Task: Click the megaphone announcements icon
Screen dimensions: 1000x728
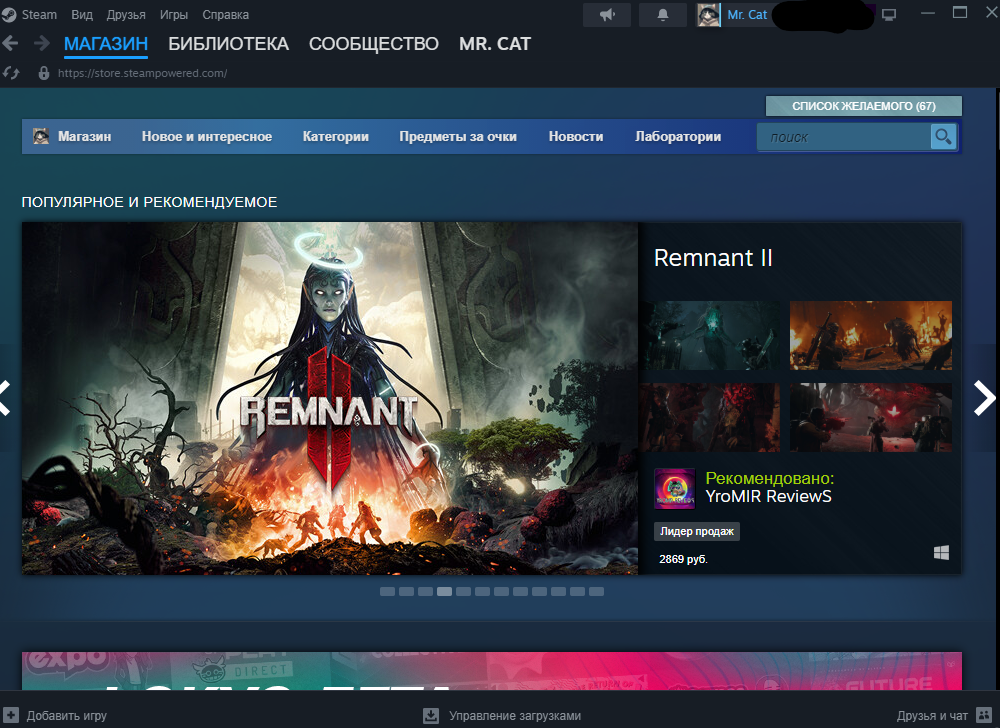Action: (607, 15)
